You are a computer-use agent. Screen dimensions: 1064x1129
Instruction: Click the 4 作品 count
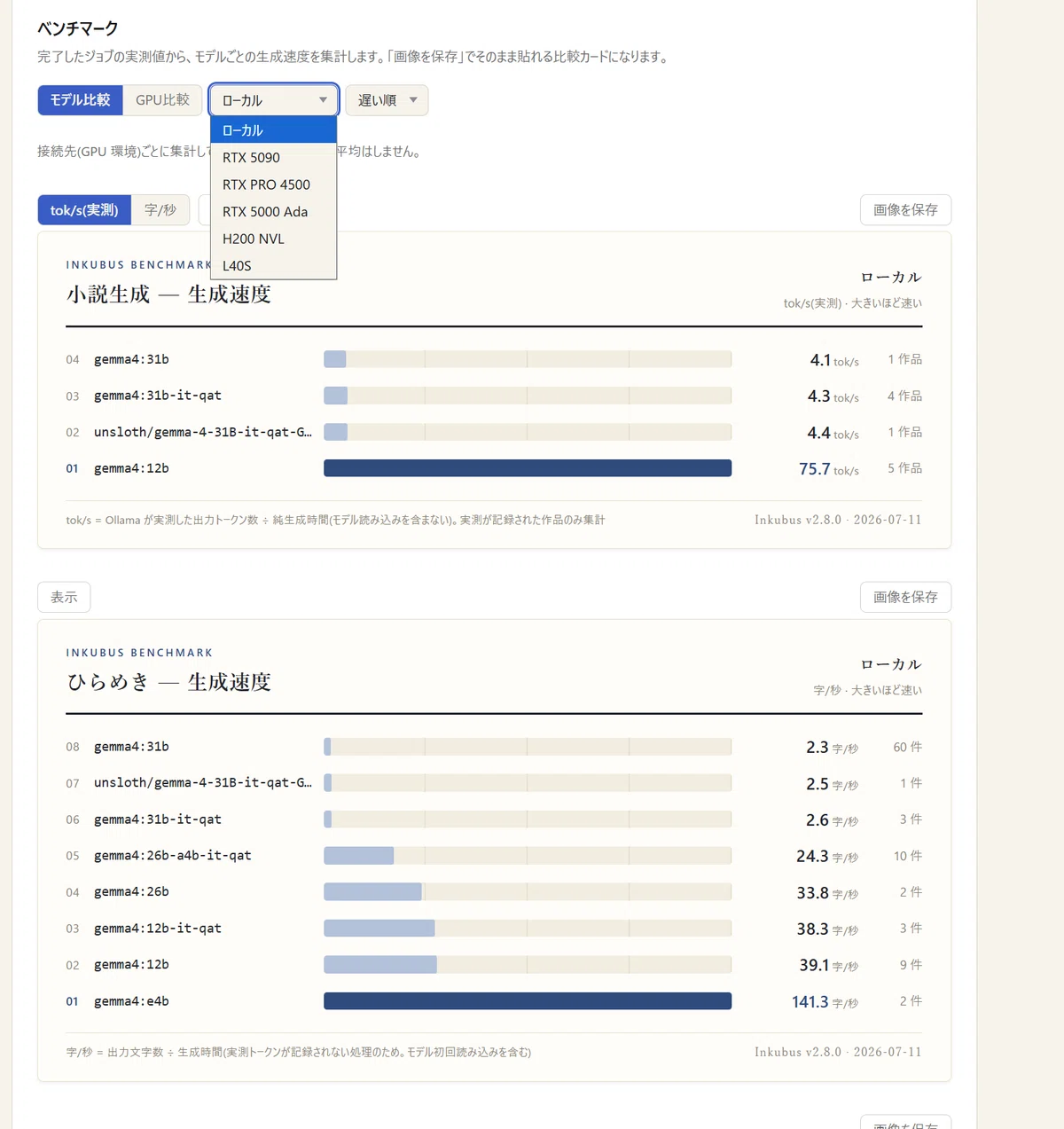(x=905, y=396)
